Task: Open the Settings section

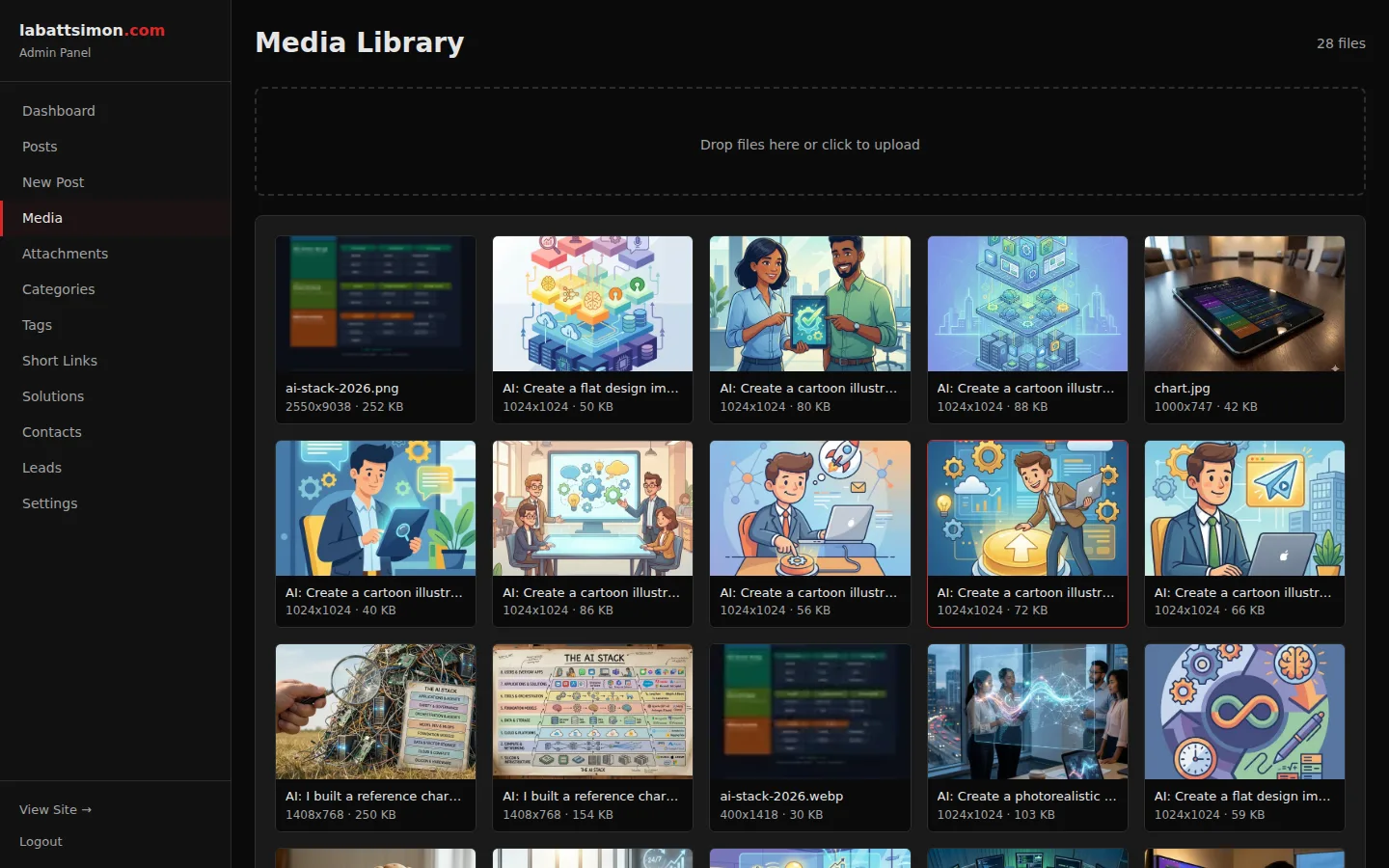Action: tap(49, 502)
